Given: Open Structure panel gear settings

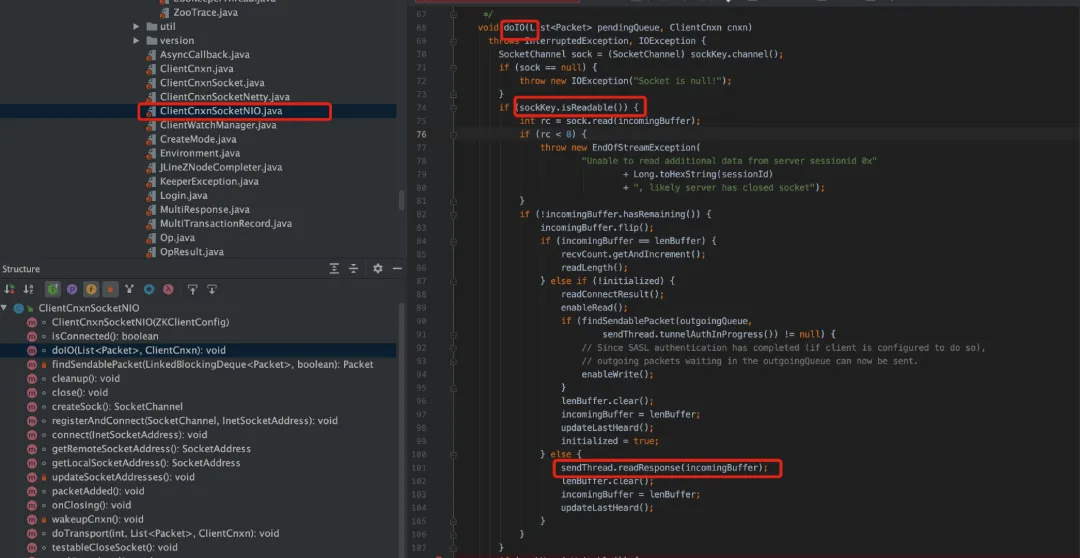Looking at the screenshot, I should [x=377, y=269].
